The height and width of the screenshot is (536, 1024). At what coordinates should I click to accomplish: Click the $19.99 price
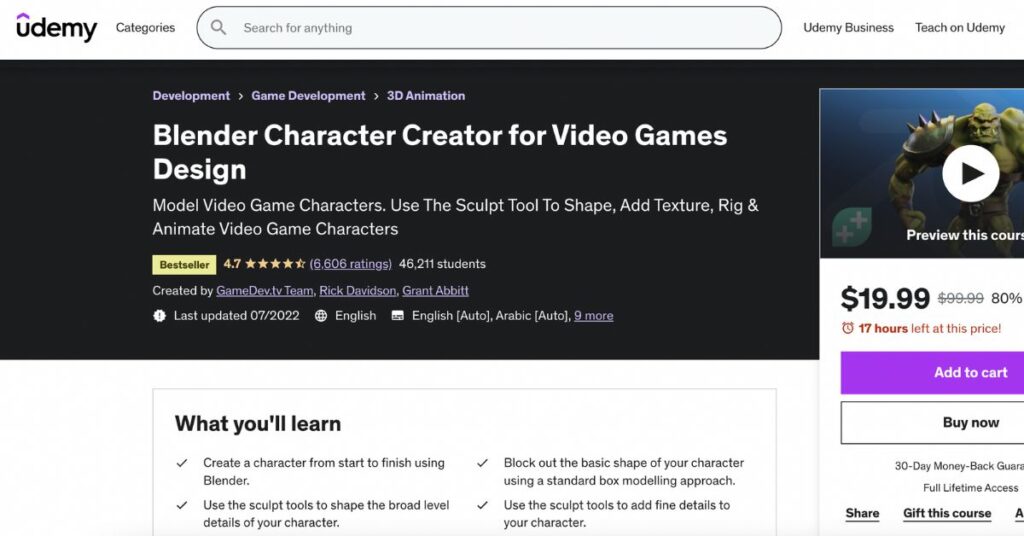point(885,298)
